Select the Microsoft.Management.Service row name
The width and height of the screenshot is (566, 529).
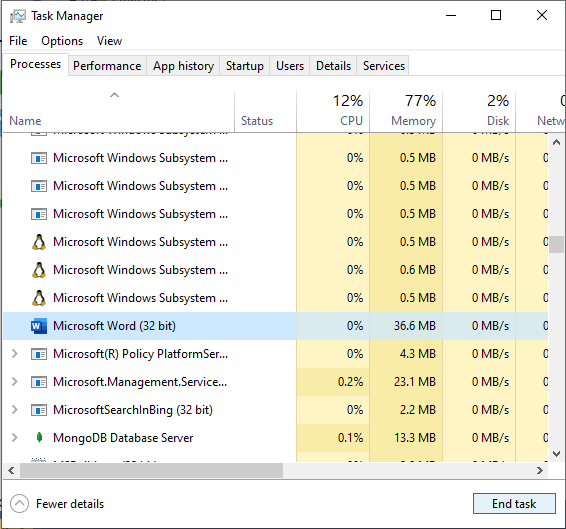coord(140,382)
